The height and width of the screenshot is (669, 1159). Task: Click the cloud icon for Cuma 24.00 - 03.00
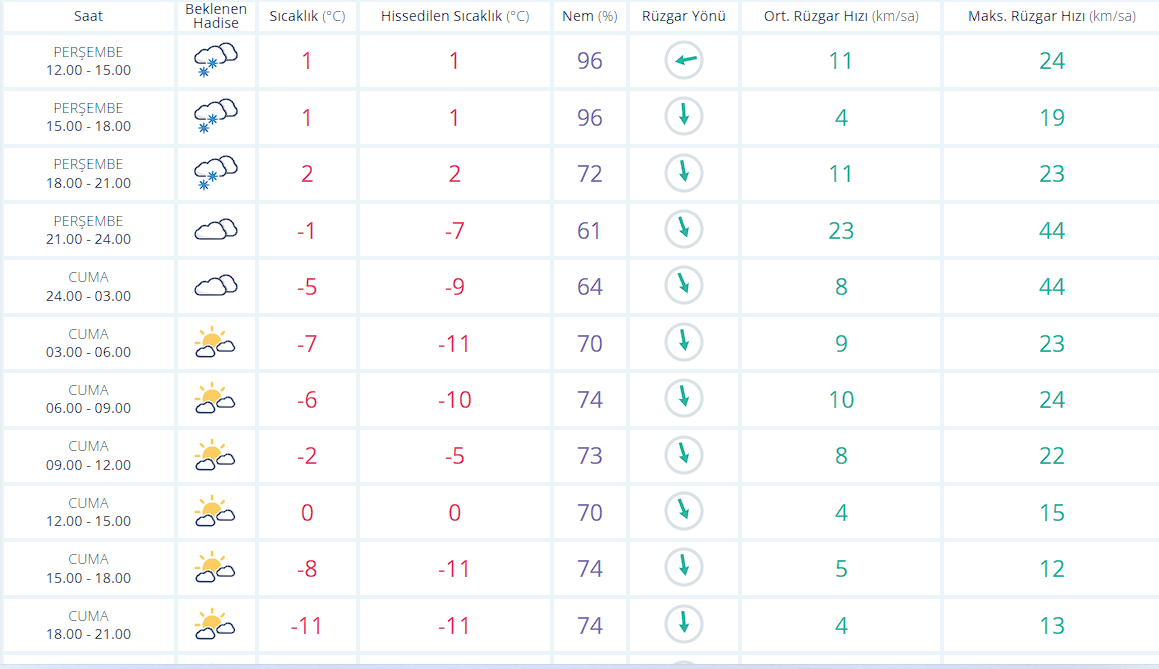coord(215,287)
